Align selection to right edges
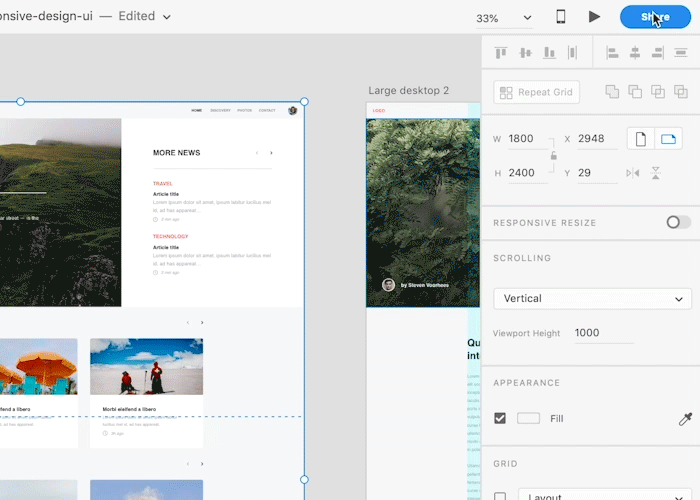700x500 pixels. [x=658, y=53]
